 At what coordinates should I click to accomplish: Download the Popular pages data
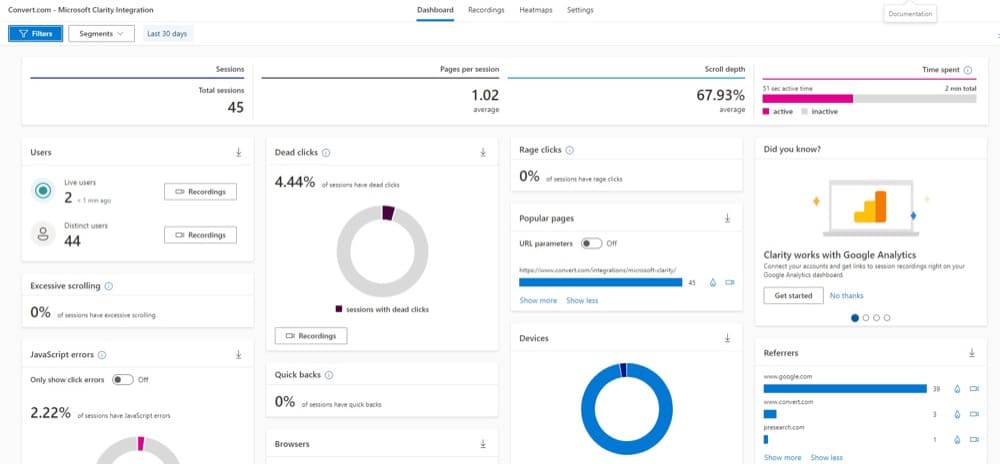tap(727, 218)
